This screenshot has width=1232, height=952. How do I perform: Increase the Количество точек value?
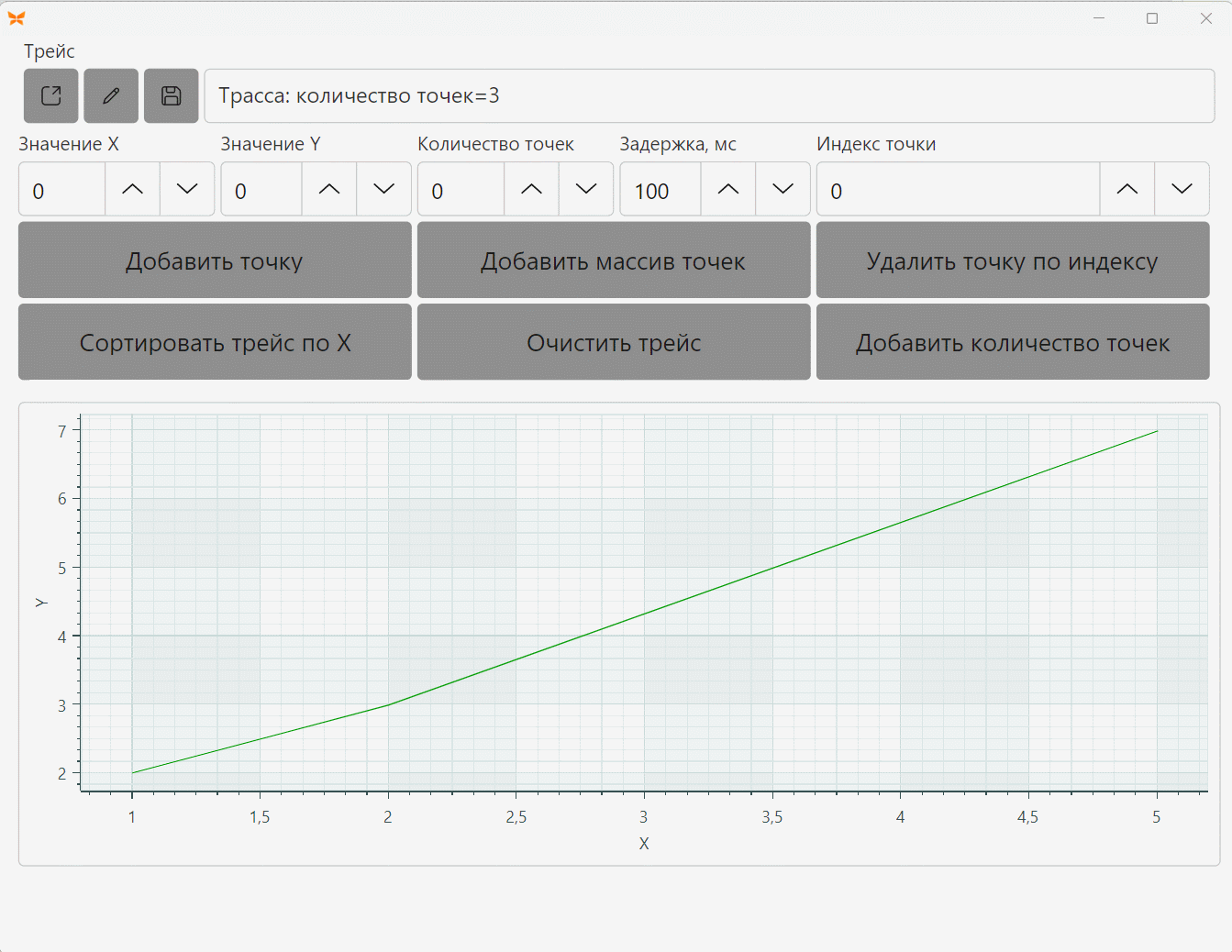click(x=531, y=189)
